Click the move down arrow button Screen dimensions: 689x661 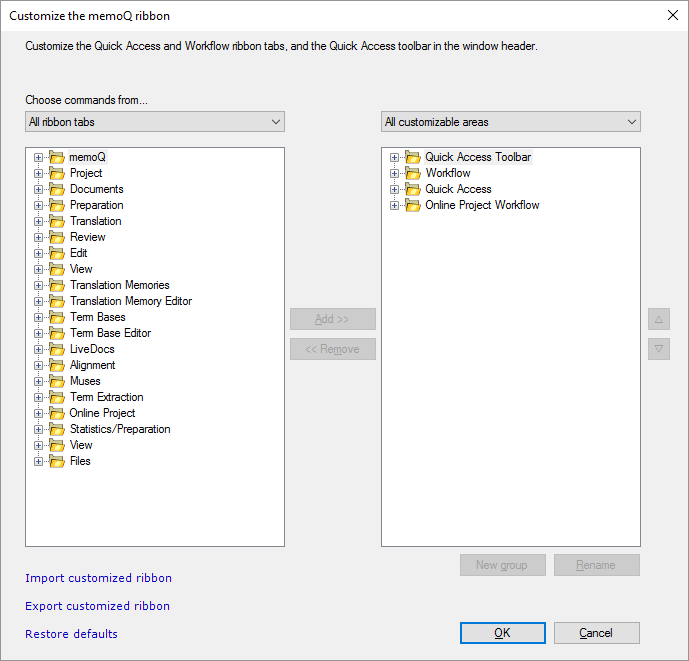[x=658, y=349]
